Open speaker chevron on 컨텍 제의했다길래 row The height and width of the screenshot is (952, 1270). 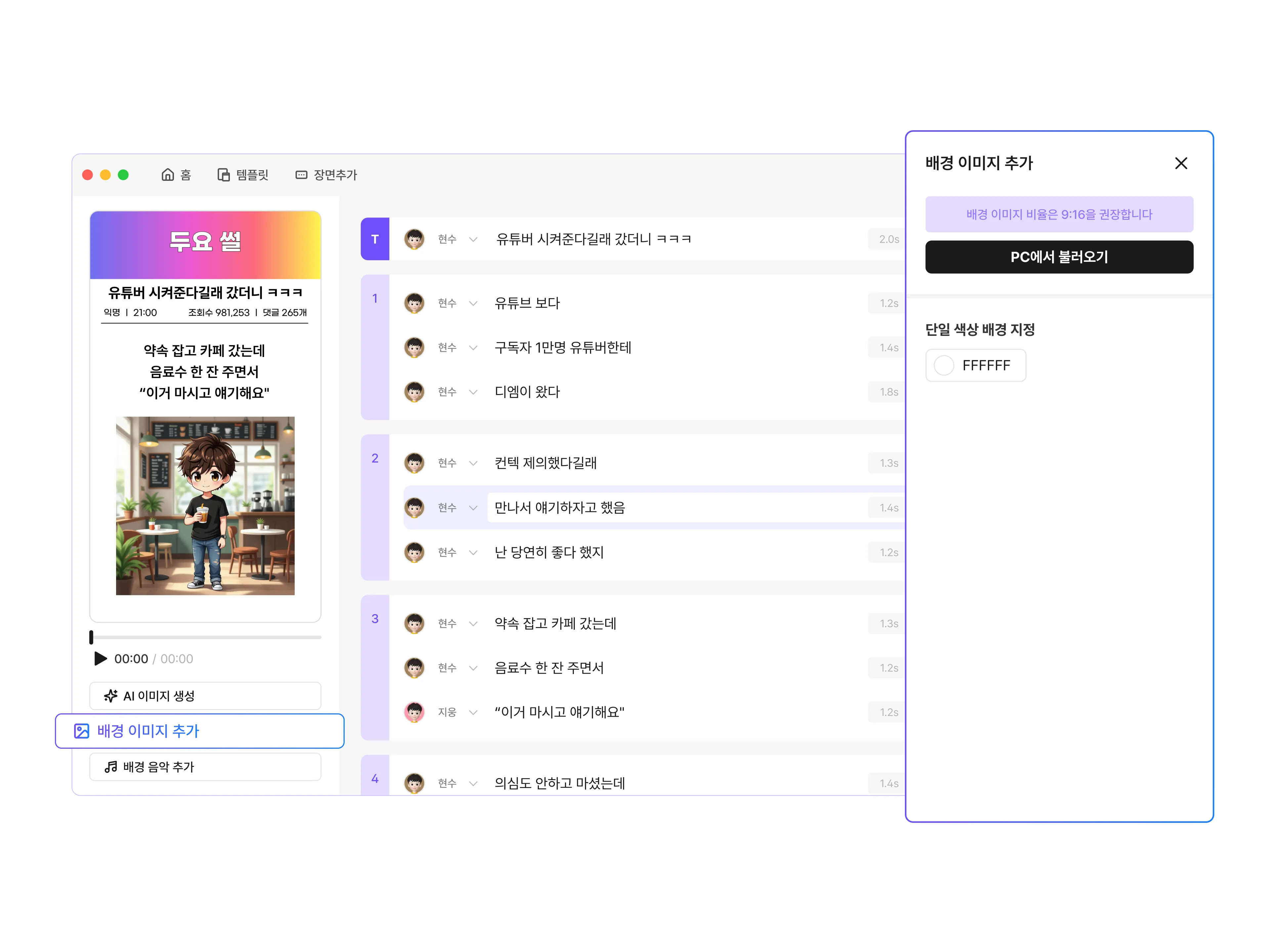click(x=473, y=462)
